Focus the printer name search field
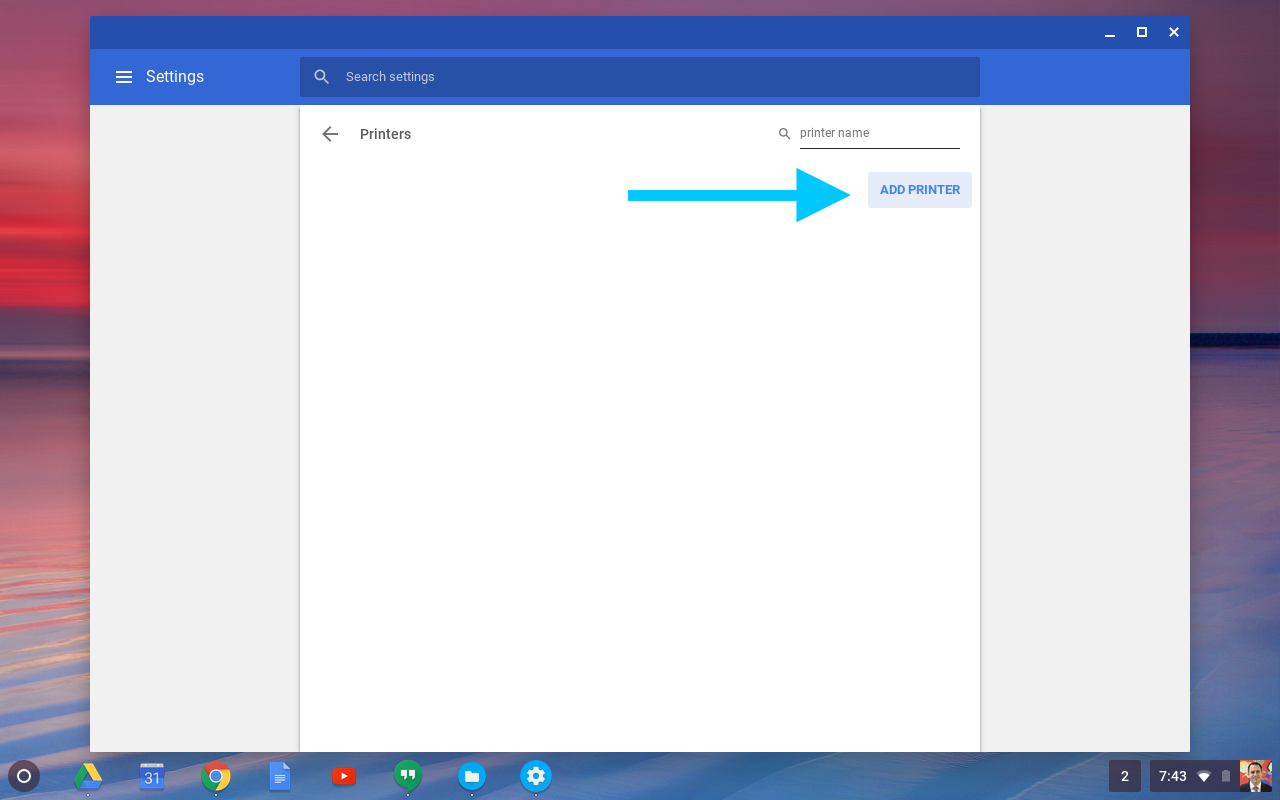This screenshot has height=800, width=1280. point(878,133)
